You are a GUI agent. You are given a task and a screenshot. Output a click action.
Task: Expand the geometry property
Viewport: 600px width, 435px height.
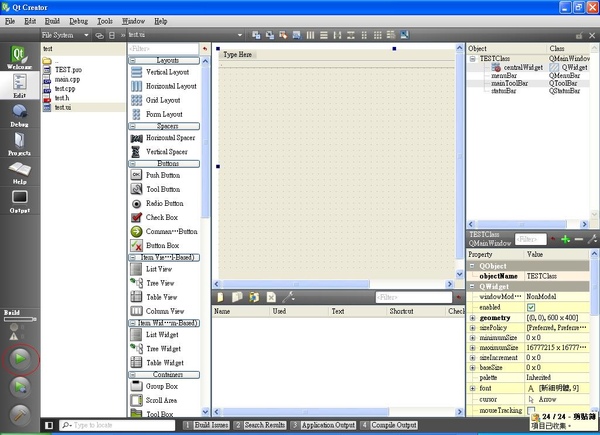coord(473,318)
